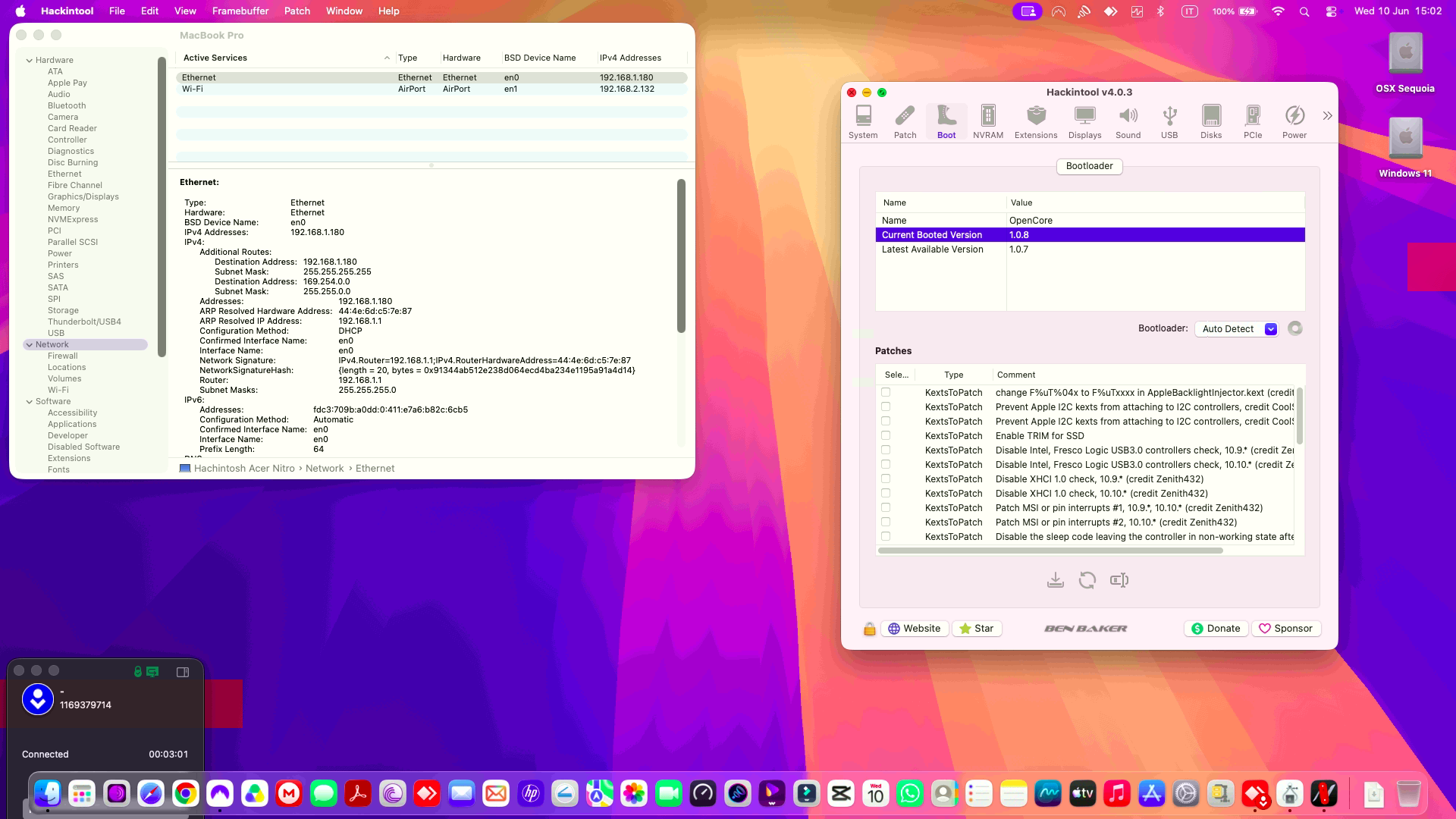Click the rename/text-field icon below Patches list
The height and width of the screenshot is (819, 1456).
pos(1119,580)
